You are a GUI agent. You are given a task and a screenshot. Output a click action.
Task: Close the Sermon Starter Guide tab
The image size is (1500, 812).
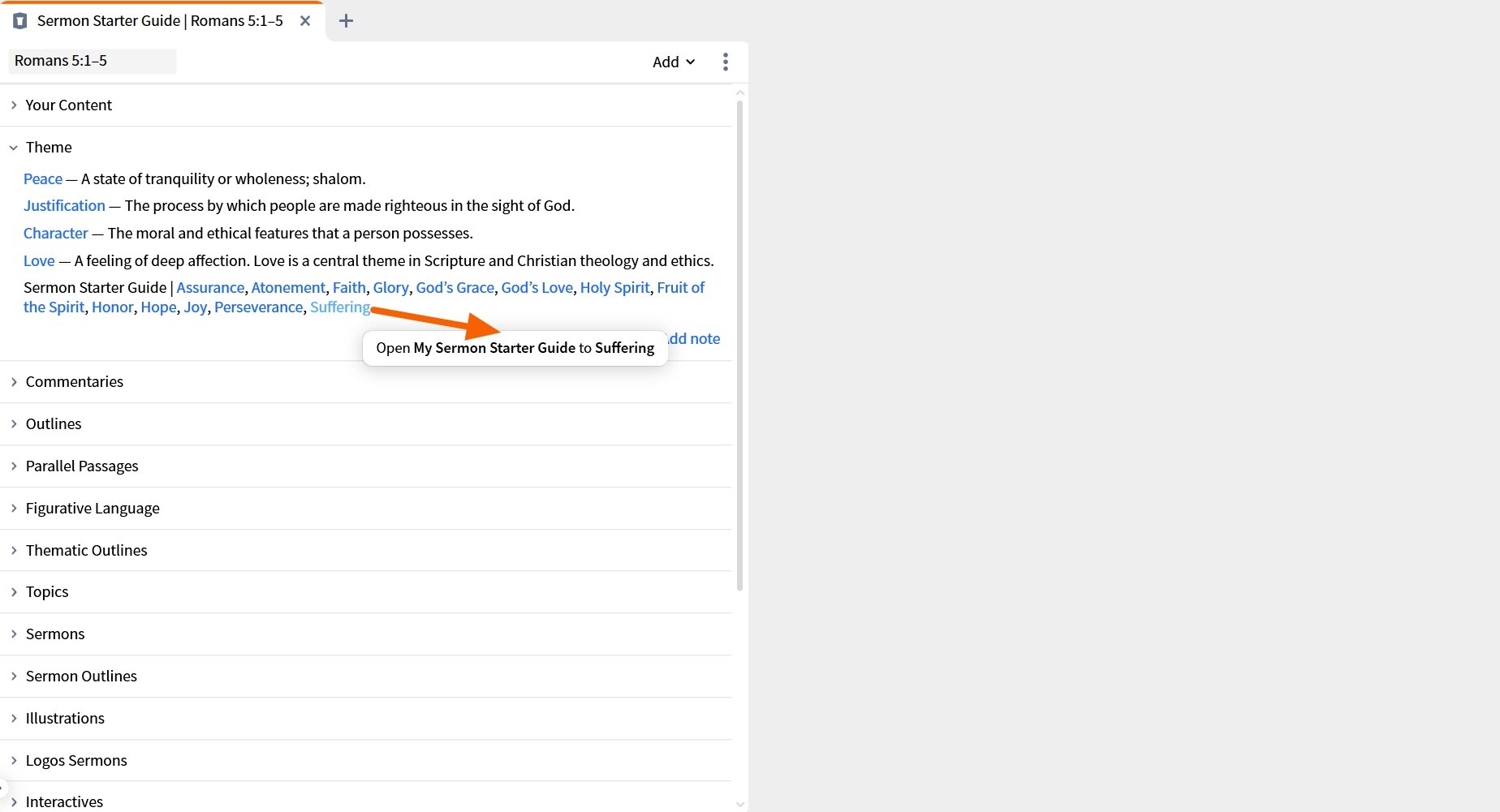[304, 21]
